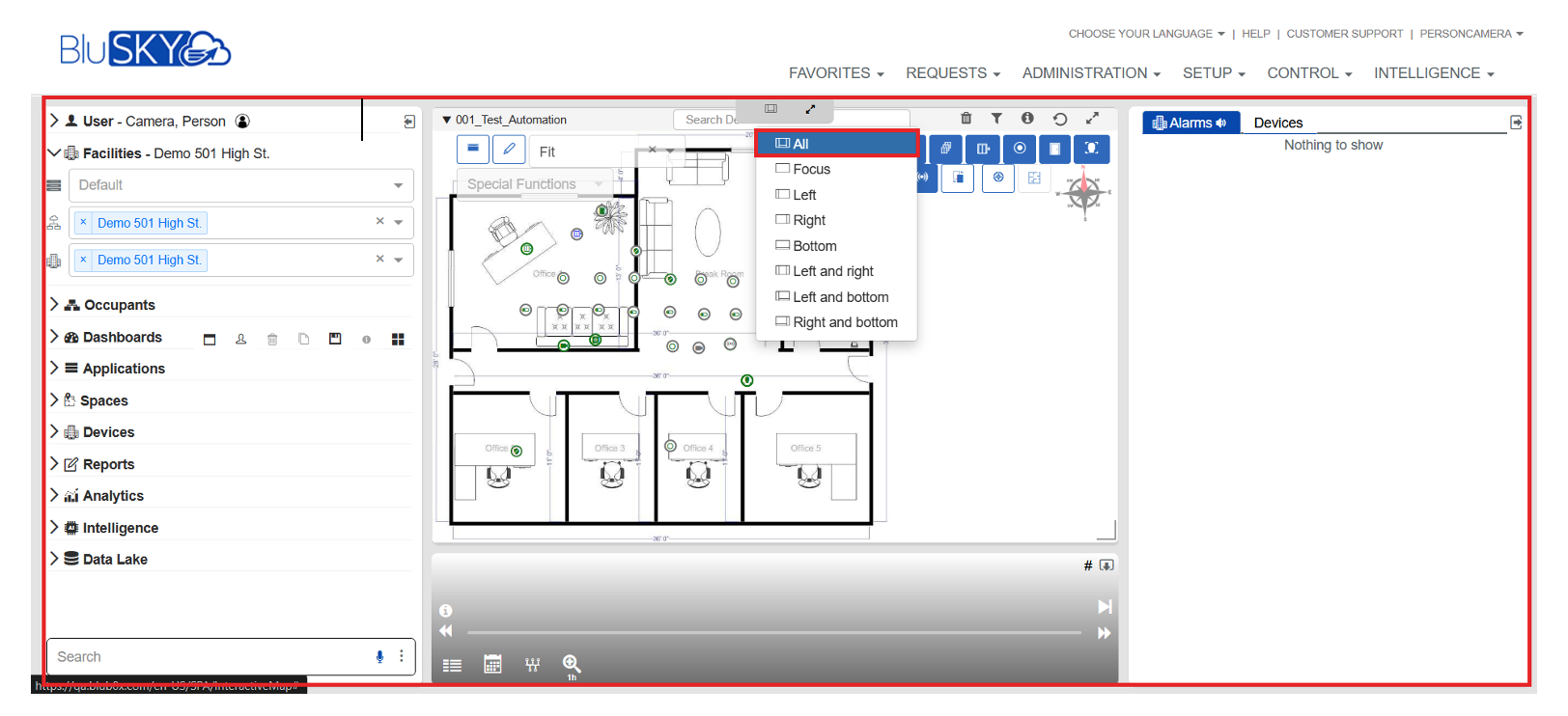Open the Default layout dropdown

tap(240, 185)
